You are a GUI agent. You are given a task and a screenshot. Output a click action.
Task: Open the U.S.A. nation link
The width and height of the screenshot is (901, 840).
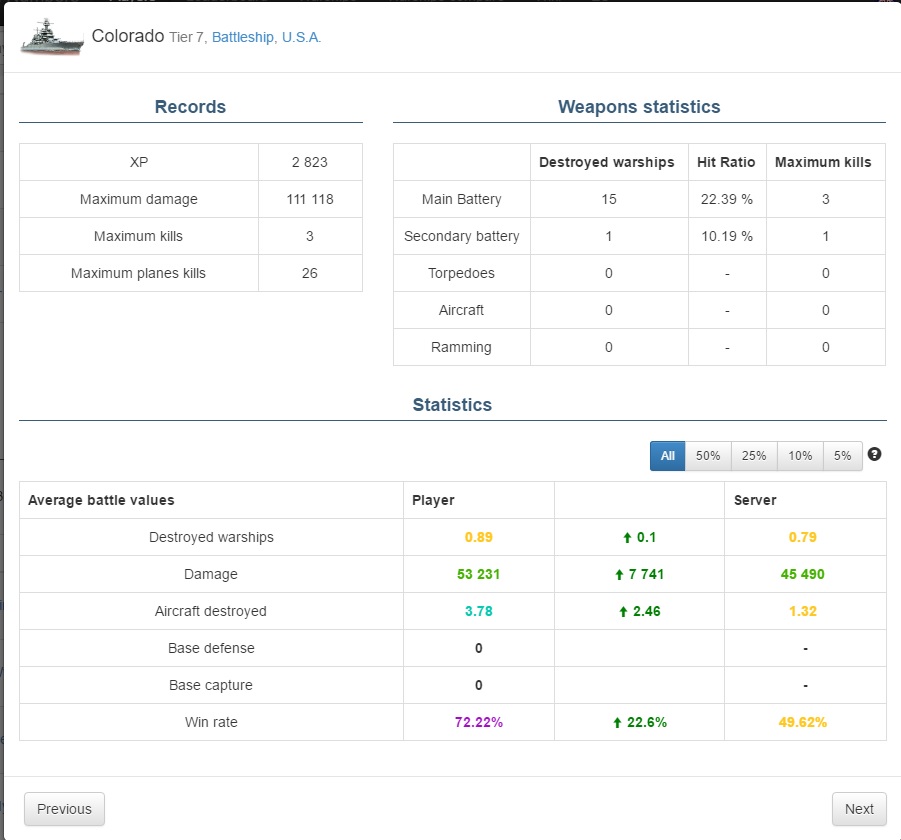coord(301,37)
